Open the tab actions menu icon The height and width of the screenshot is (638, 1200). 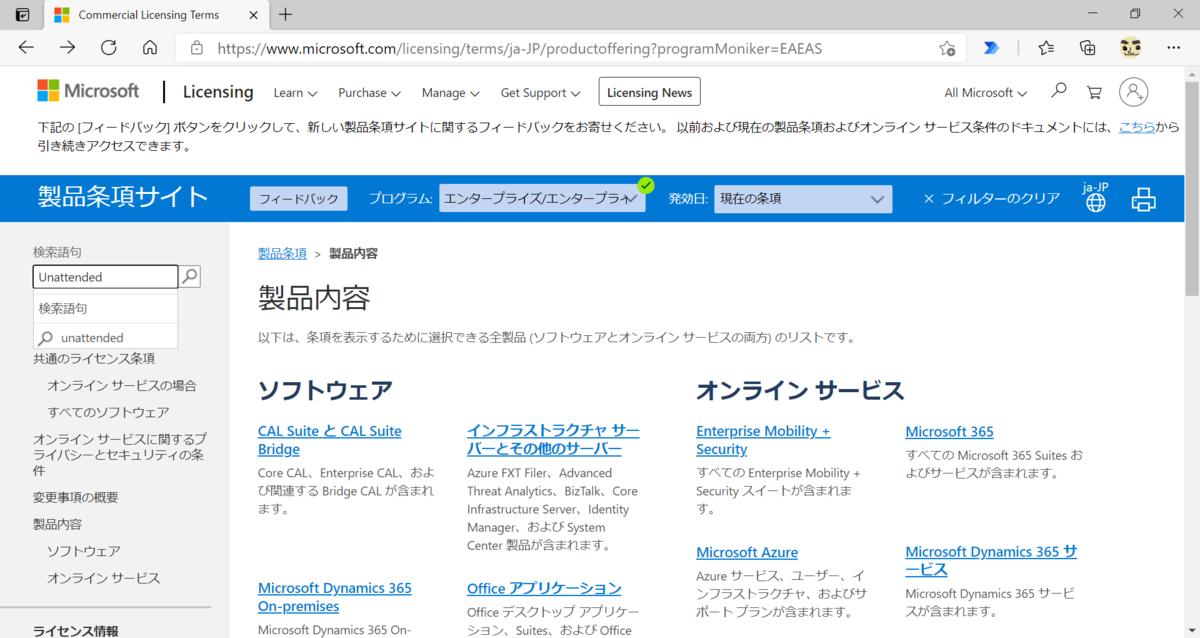(22, 14)
